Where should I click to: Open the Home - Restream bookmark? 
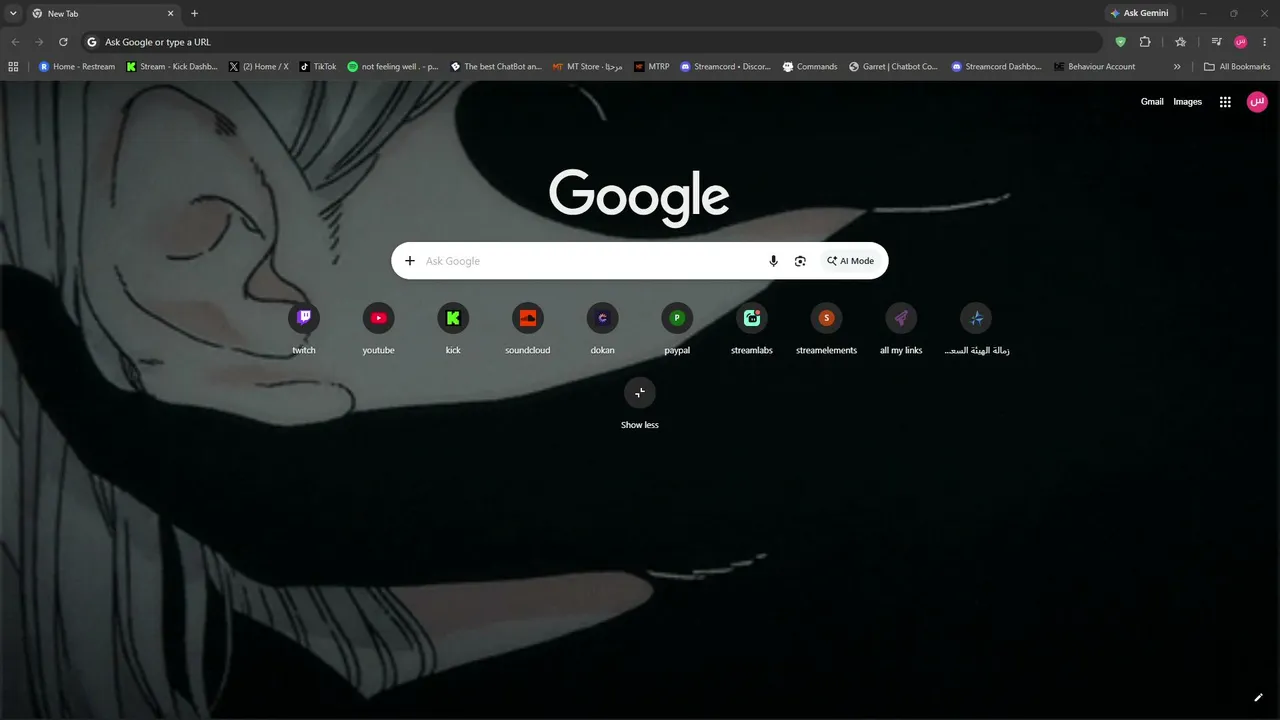tap(77, 67)
